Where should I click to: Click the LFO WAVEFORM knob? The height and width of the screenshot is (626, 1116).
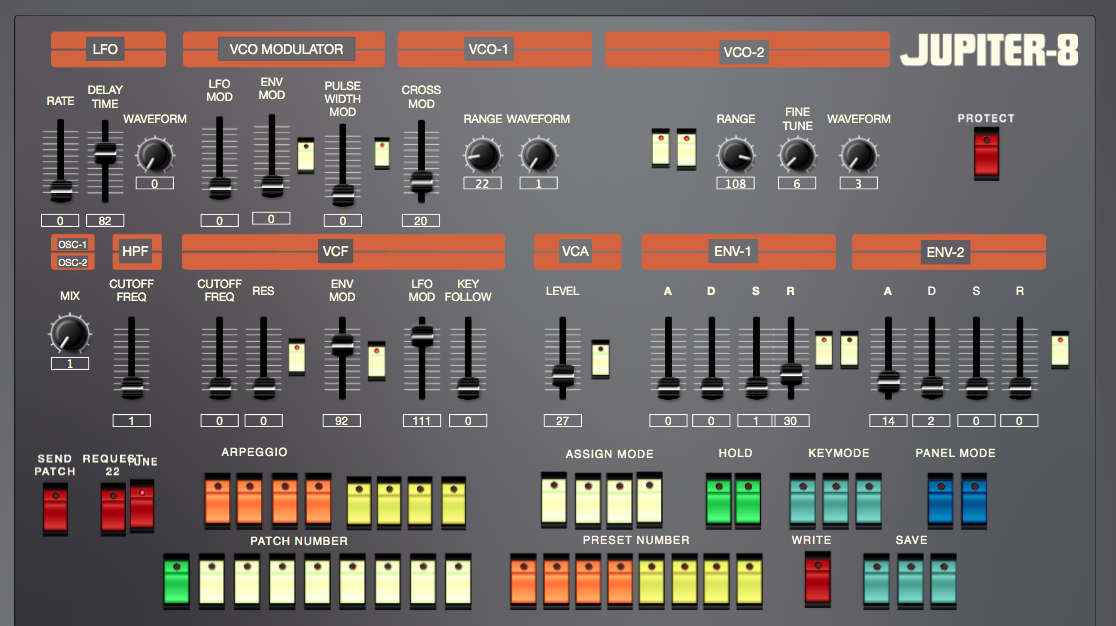[154, 155]
